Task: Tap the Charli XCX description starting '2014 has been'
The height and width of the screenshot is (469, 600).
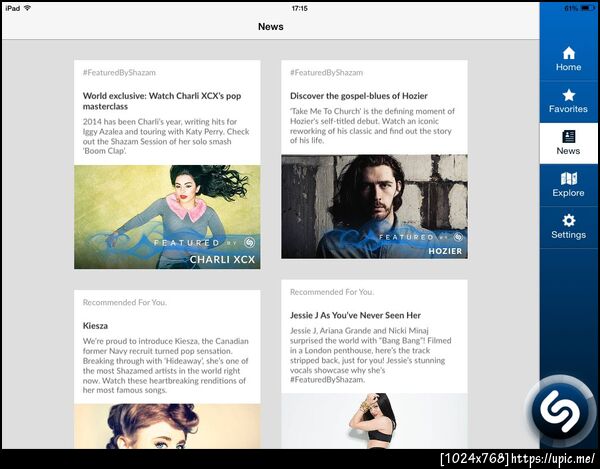Action: point(166,137)
